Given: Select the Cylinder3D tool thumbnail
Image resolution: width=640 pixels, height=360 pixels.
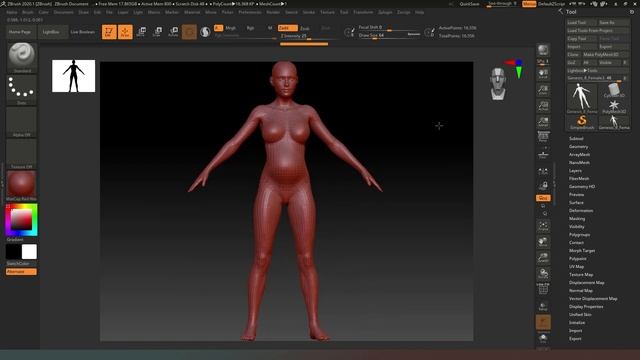Looking at the screenshot, I should pos(614,90).
